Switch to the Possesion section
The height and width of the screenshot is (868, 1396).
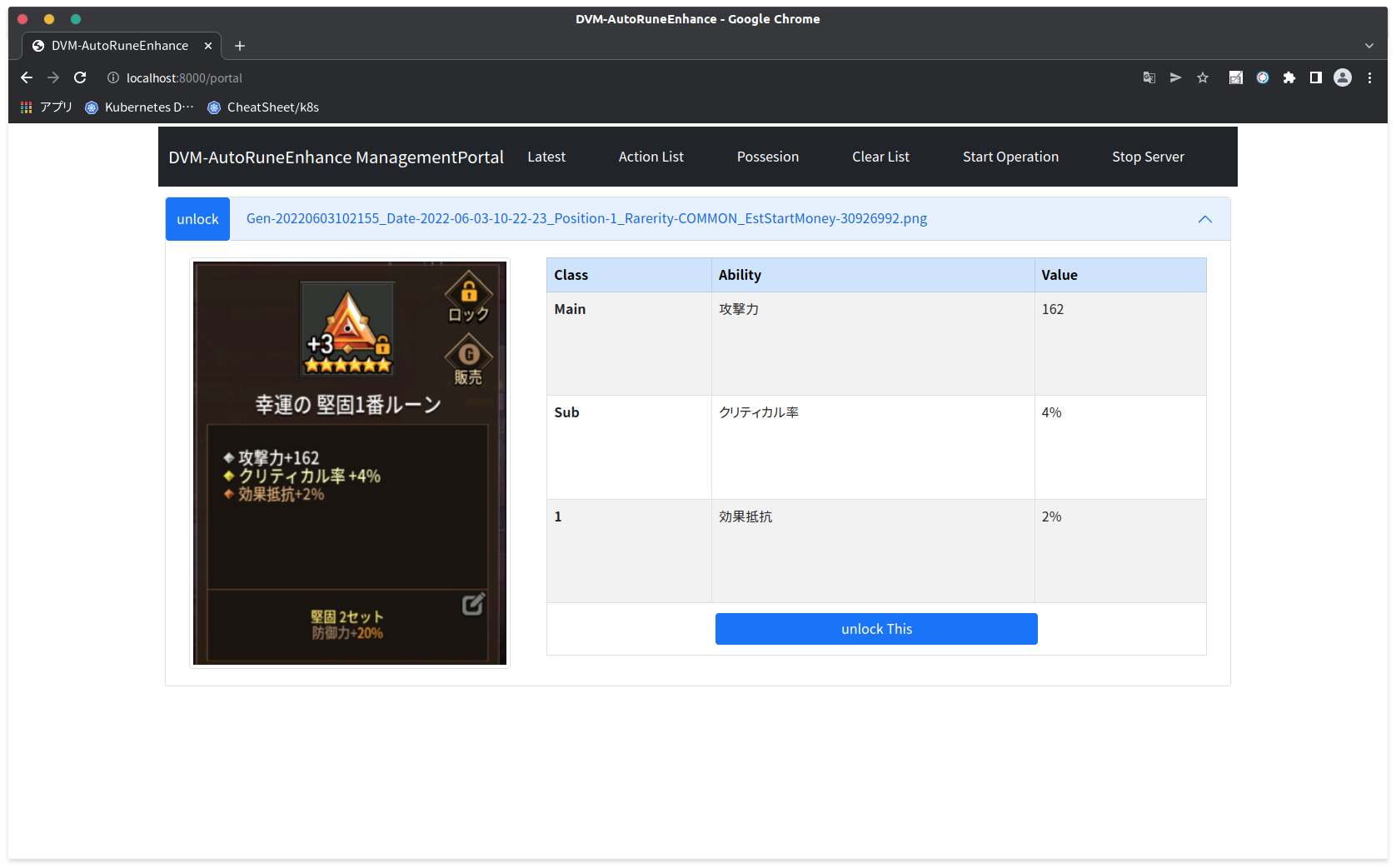(767, 157)
